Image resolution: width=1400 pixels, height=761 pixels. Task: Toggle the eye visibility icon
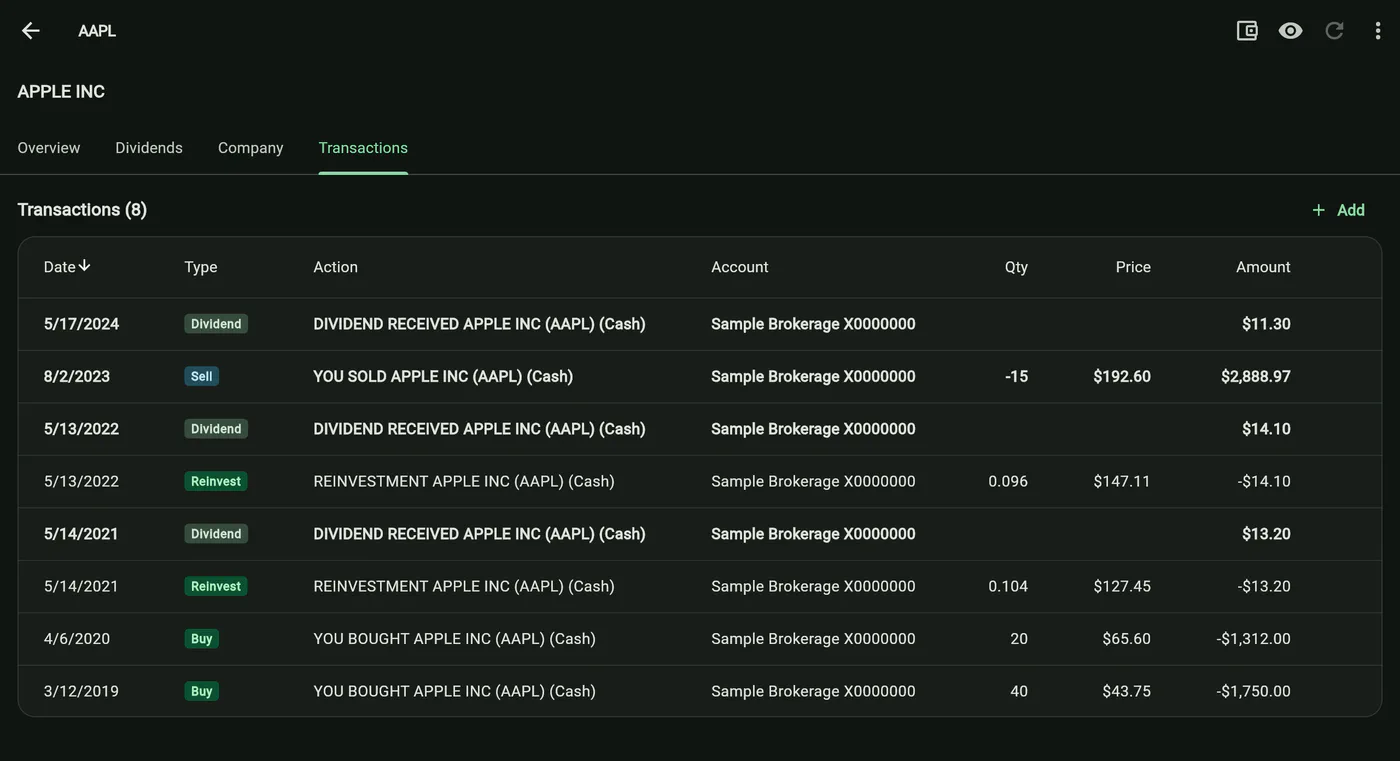(1290, 31)
